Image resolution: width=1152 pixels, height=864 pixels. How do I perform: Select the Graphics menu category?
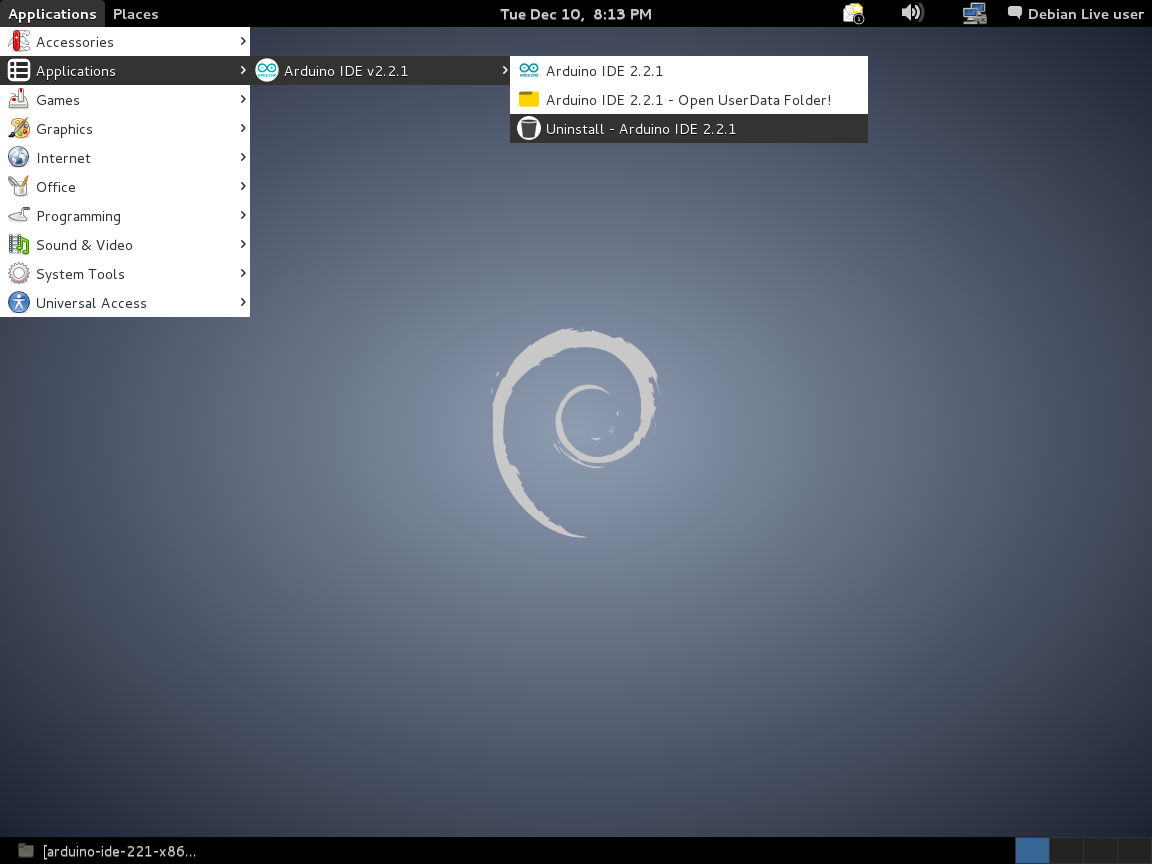coord(64,129)
